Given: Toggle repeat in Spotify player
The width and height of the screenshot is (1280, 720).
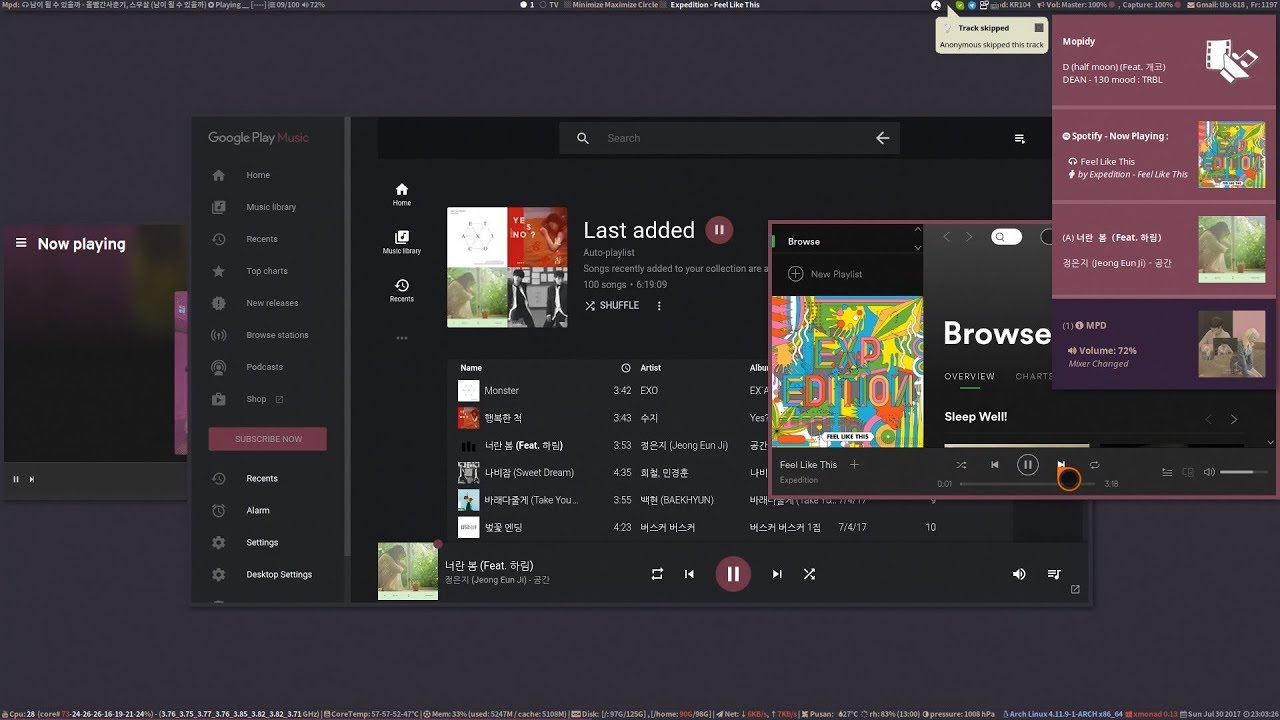Looking at the screenshot, I should [1094, 465].
